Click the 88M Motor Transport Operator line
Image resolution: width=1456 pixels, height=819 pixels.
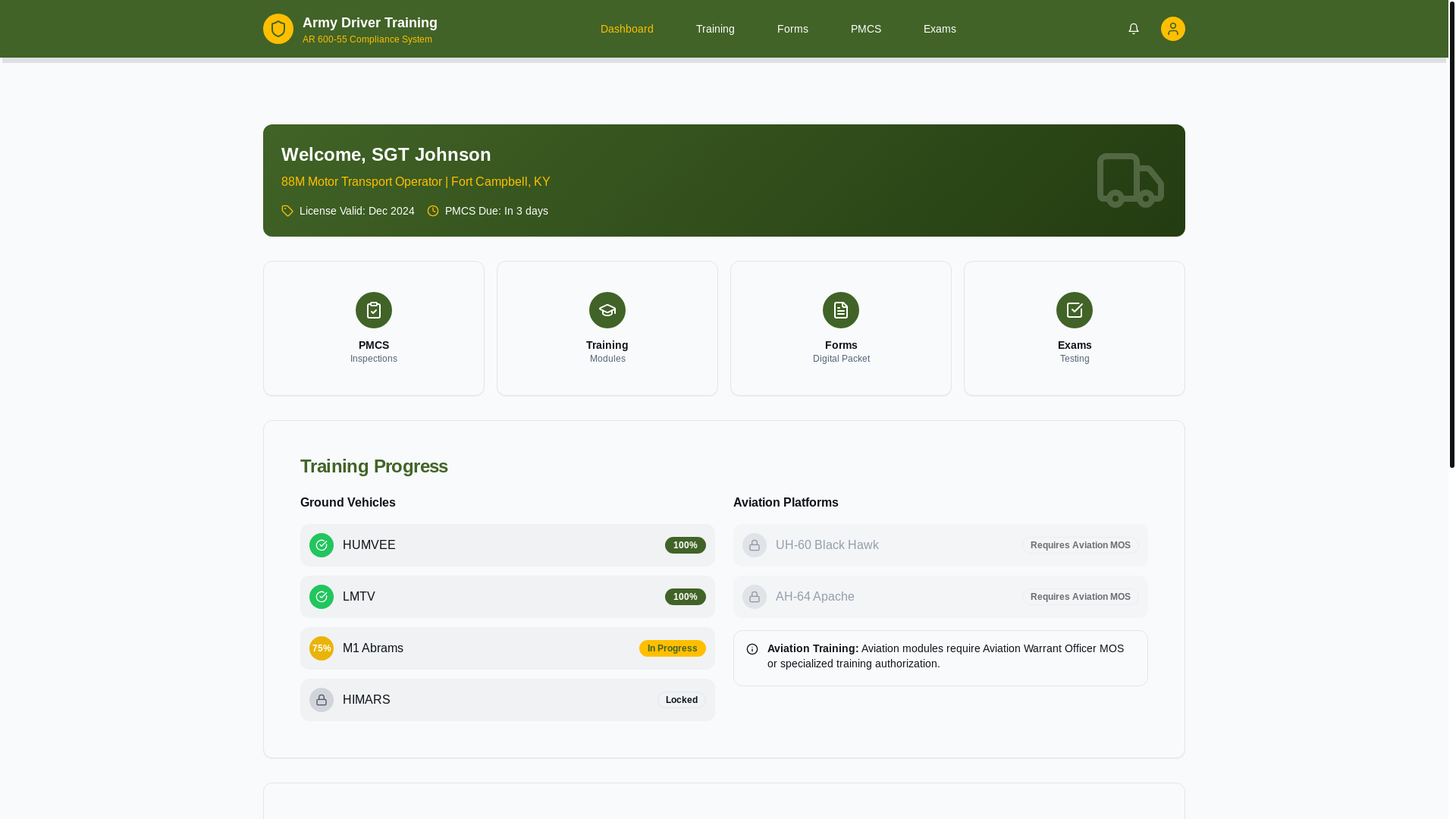click(416, 182)
